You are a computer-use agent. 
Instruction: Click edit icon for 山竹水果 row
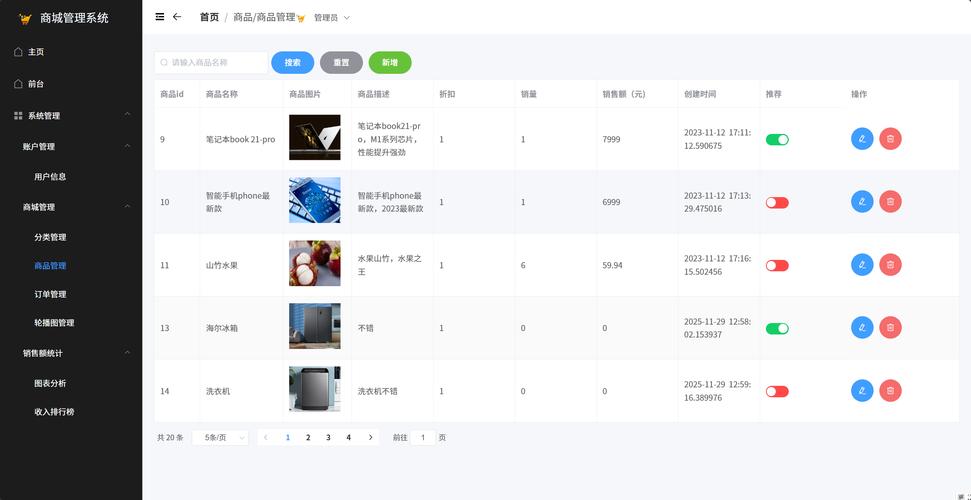[862, 265]
